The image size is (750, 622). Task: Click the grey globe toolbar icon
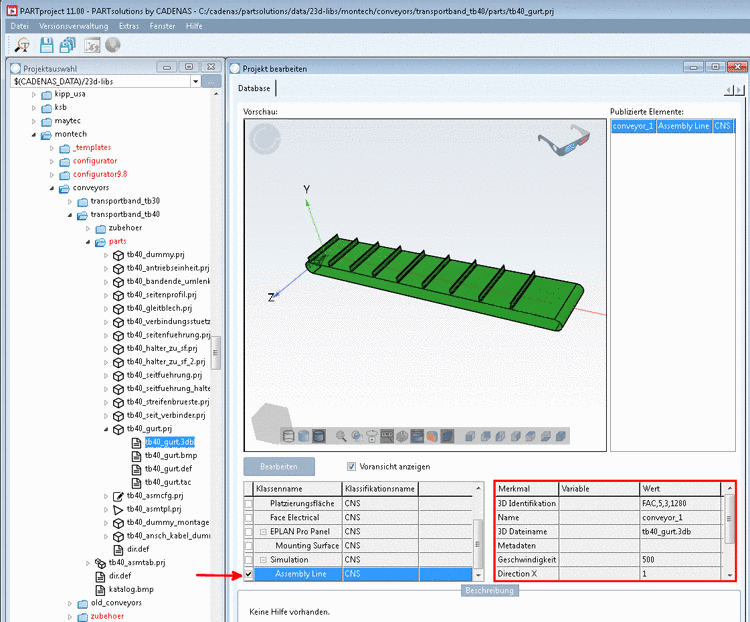(113, 45)
